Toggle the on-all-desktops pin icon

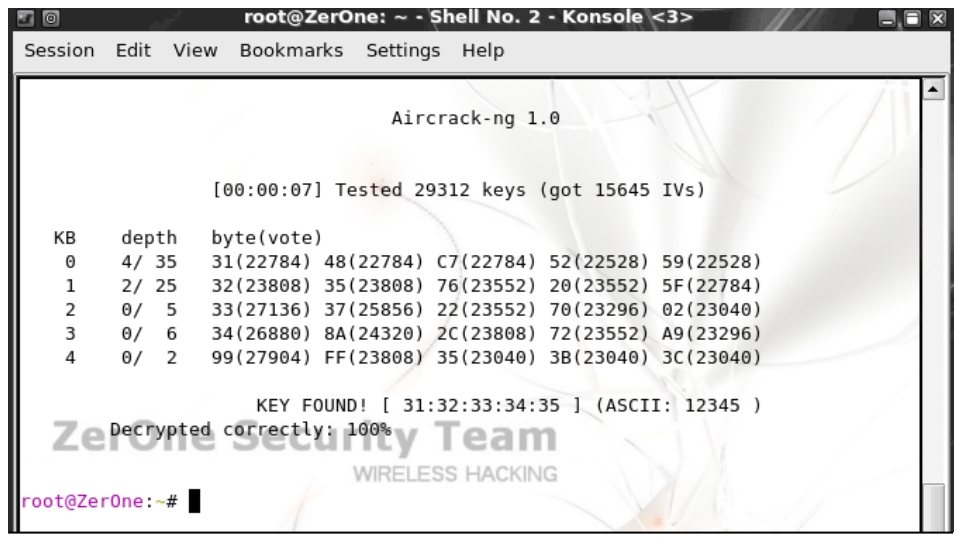[x=51, y=18]
